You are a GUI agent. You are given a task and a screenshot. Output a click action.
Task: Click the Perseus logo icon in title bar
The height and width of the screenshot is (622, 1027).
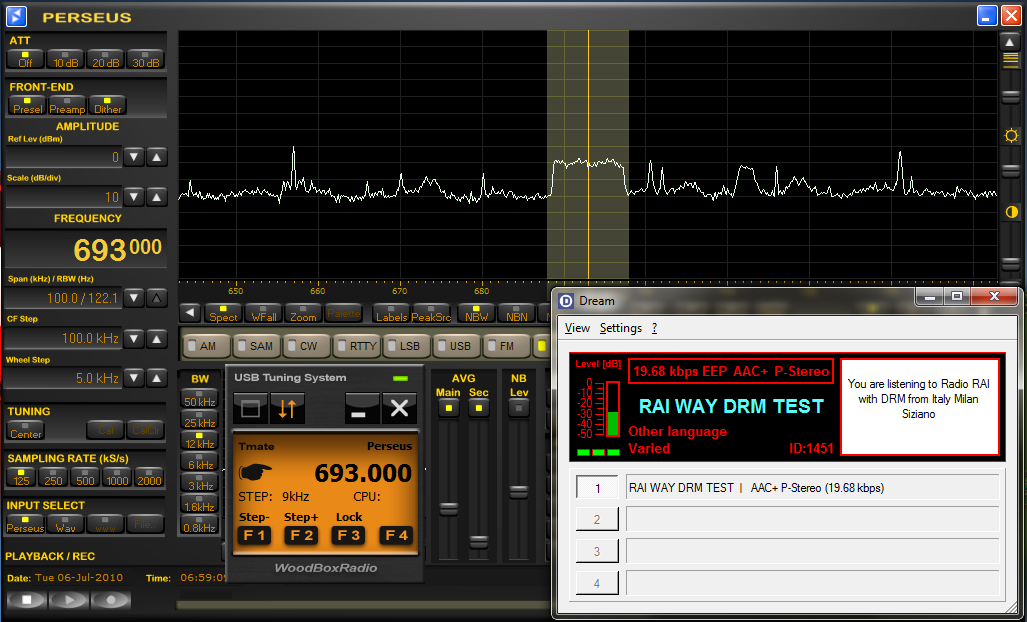click(x=16, y=16)
